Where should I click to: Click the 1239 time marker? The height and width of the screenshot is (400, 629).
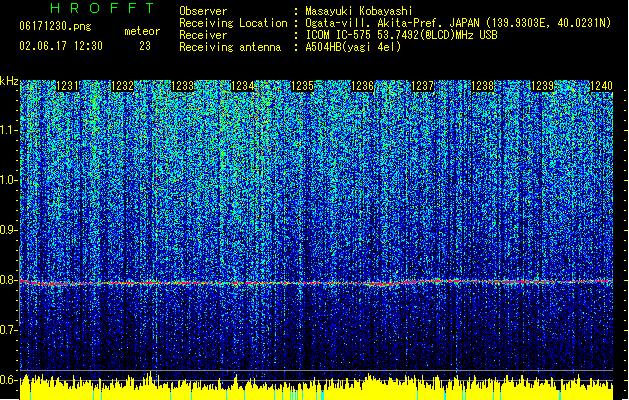[x=543, y=86]
